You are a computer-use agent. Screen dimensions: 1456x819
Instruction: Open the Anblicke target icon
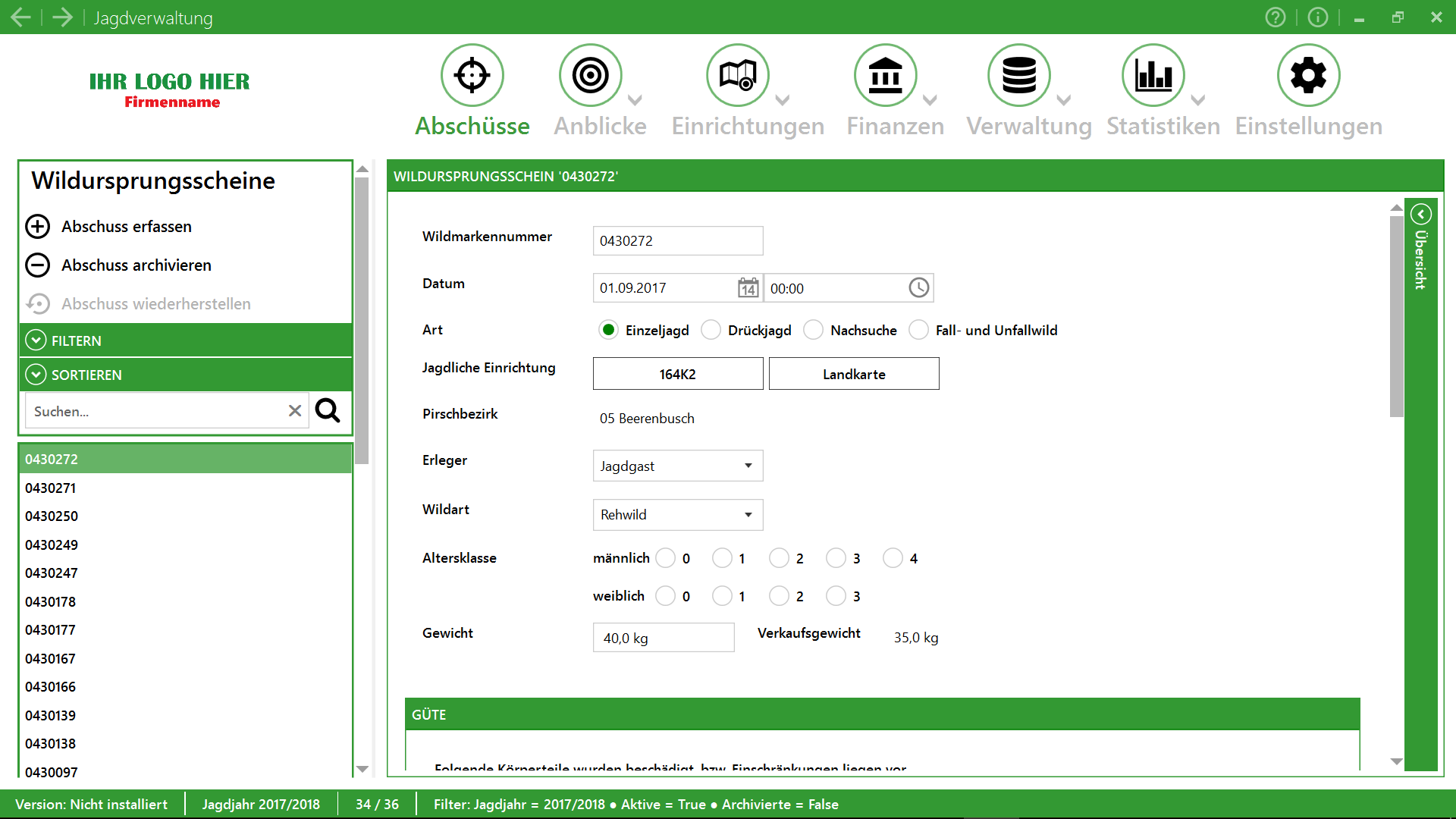[590, 75]
